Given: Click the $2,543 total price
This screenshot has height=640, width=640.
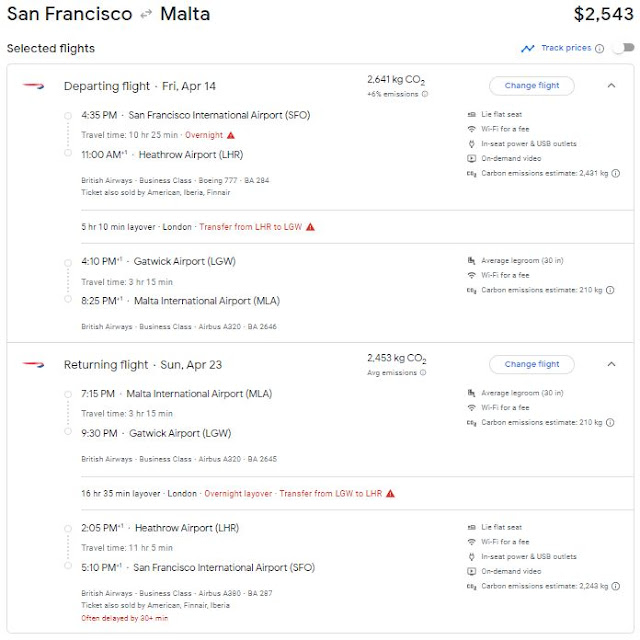Looking at the screenshot, I should 603,14.
